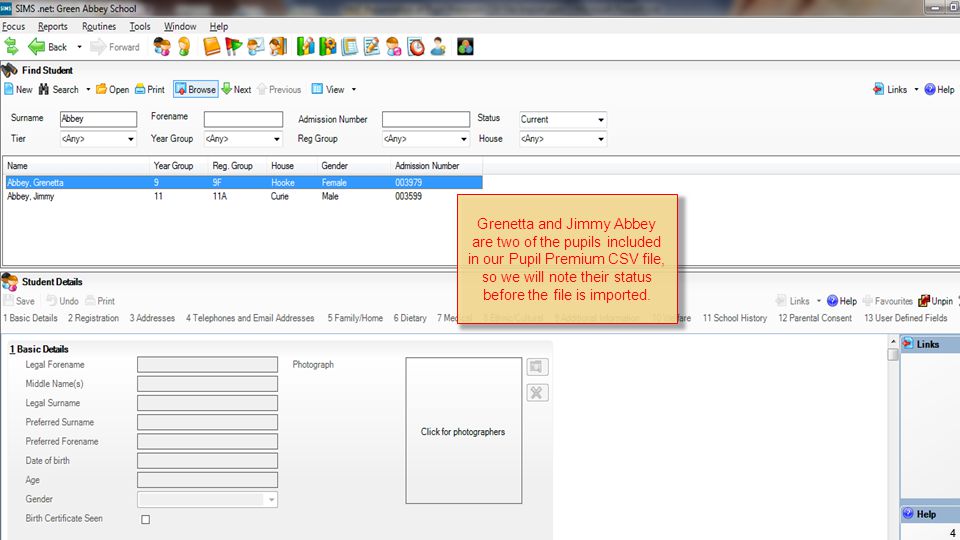Open the orange book toolbar icon
Viewport: 960px width, 540px height.
click(211, 47)
